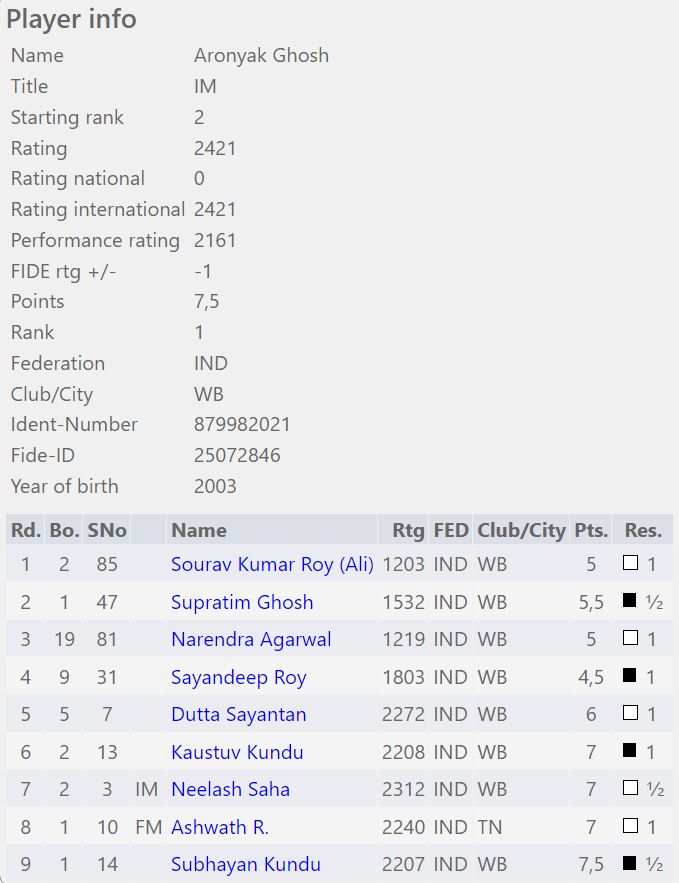Click the white piece icon in round 1
Image resolution: width=679 pixels, height=883 pixels.
tap(630, 563)
